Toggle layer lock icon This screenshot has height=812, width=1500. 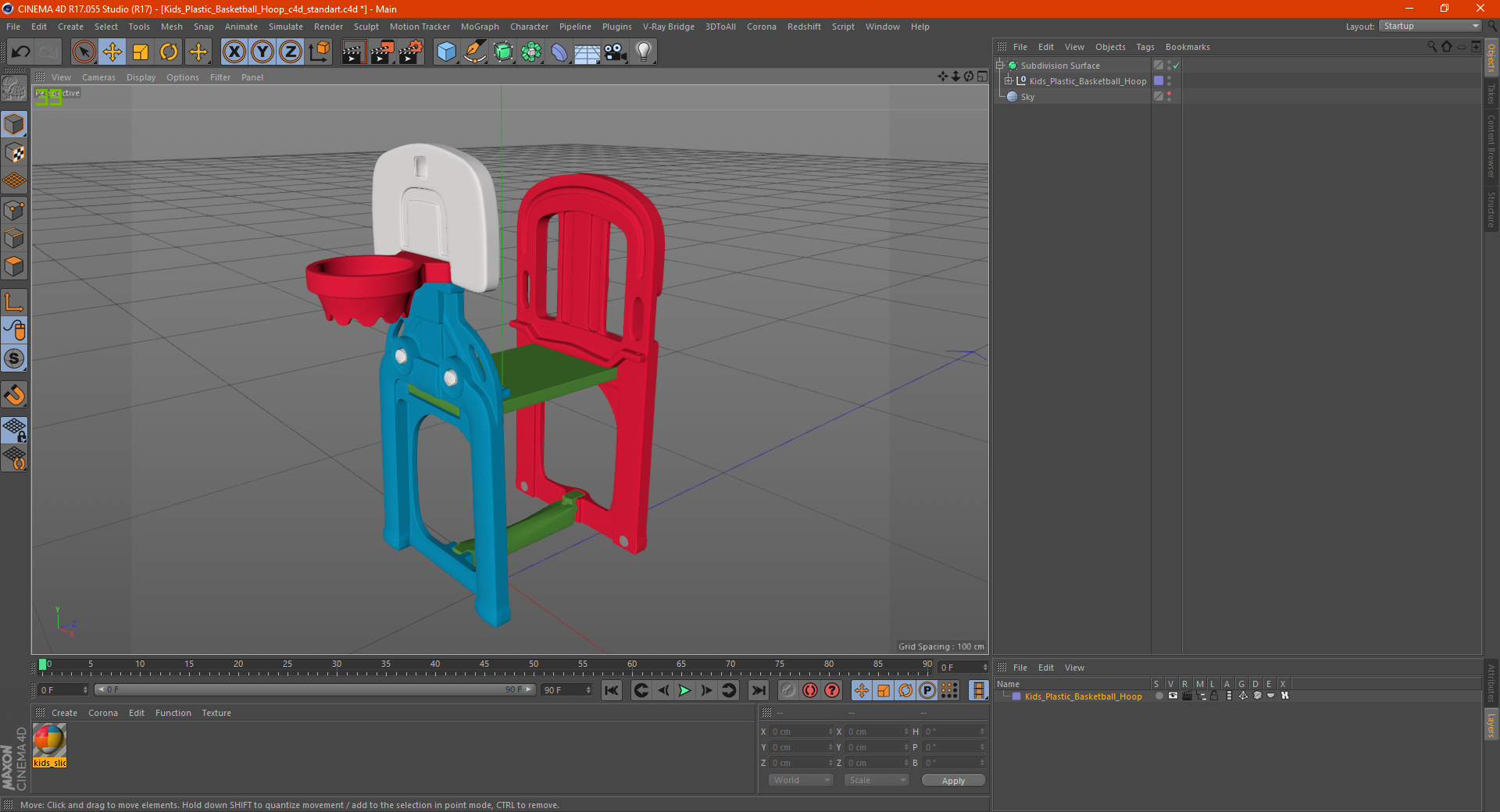pos(1214,696)
